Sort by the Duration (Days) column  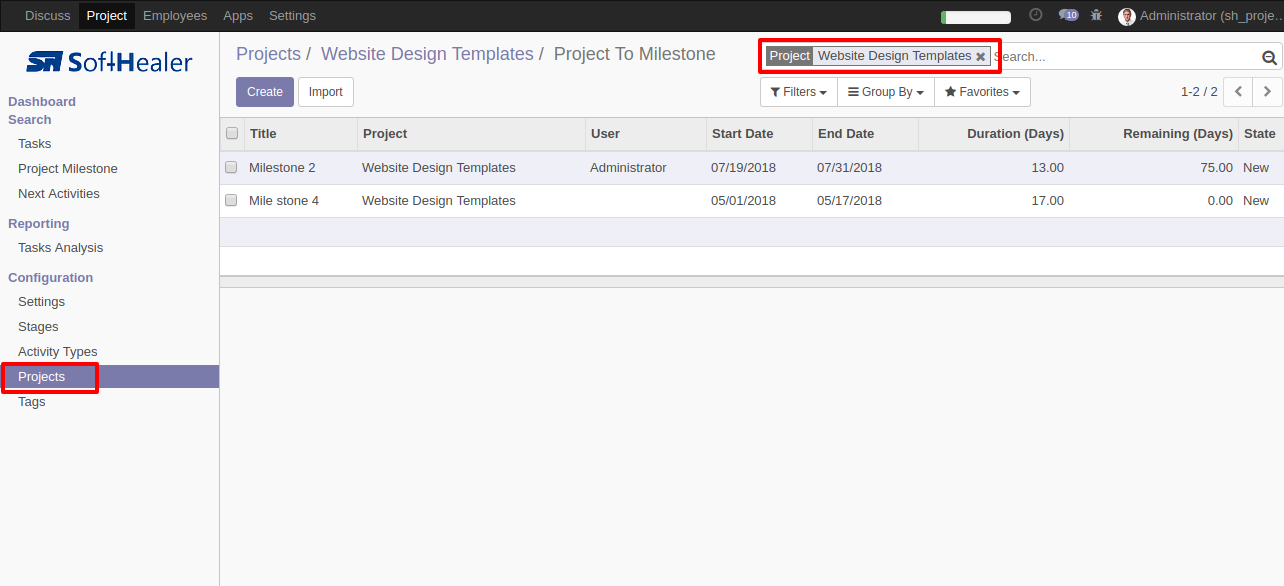[x=994, y=134]
